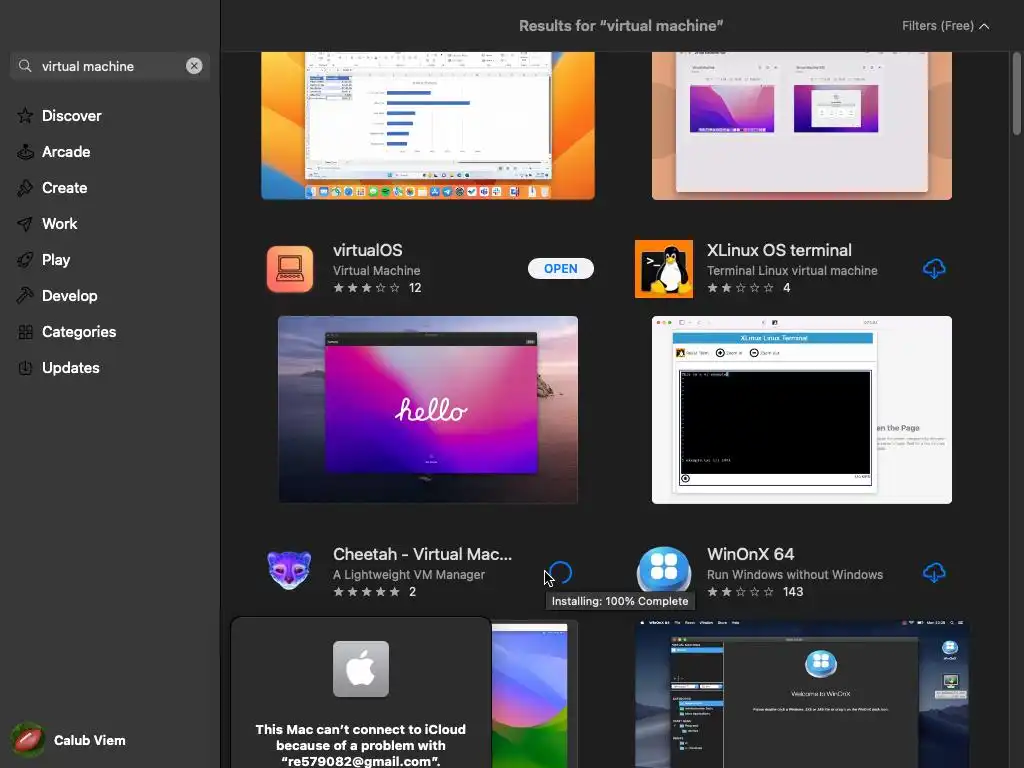This screenshot has width=1024, height=768.
Task: Click the Calub Viem avatar image
Action: (28, 740)
